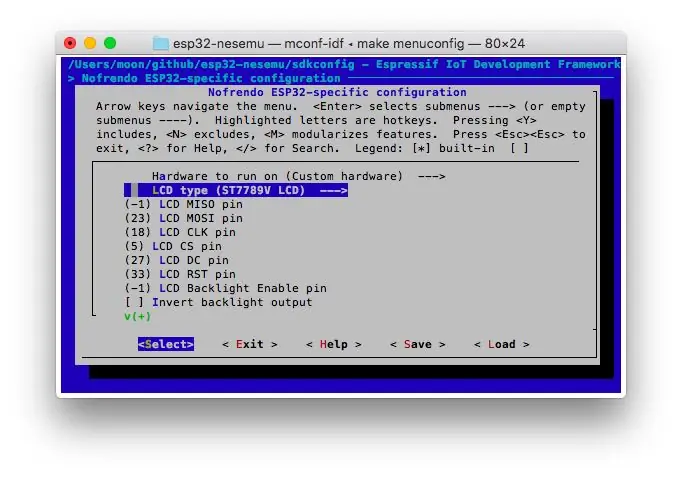Minimize the terminal with yellow button
This screenshot has width=682, height=478.
[90, 43]
